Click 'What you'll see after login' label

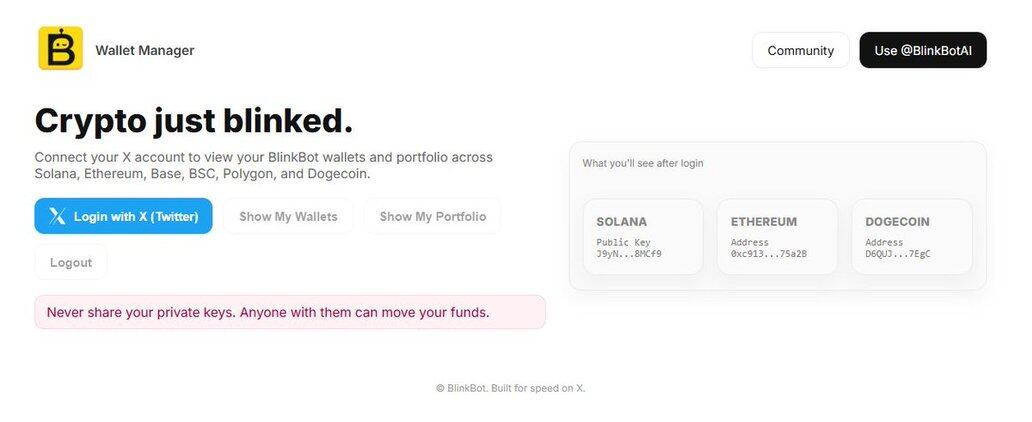pos(642,163)
